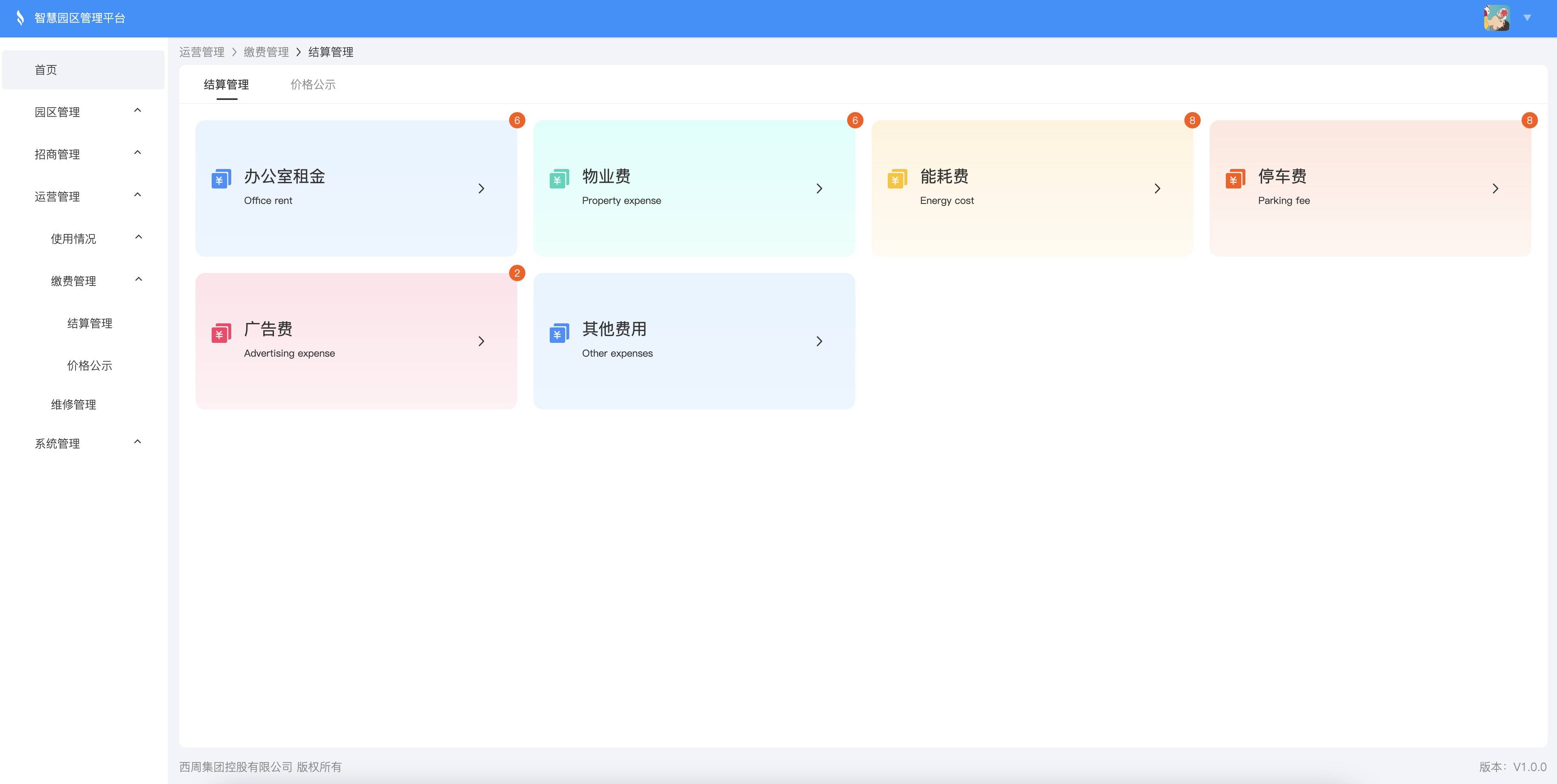Click the platform logo in header
The height and width of the screenshot is (784, 1557).
(21, 17)
